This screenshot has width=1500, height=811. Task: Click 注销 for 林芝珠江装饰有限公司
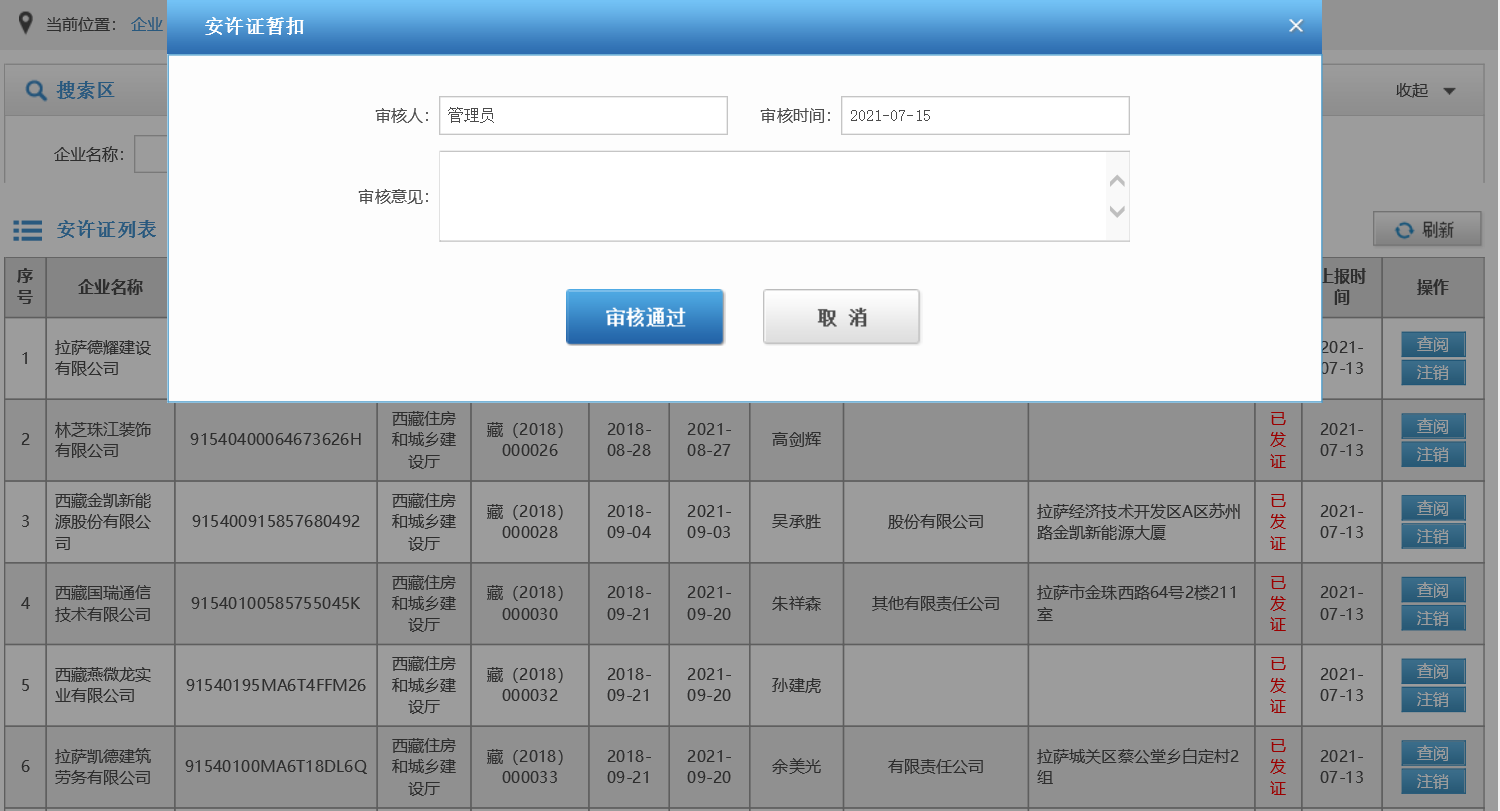(x=1432, y=455)
